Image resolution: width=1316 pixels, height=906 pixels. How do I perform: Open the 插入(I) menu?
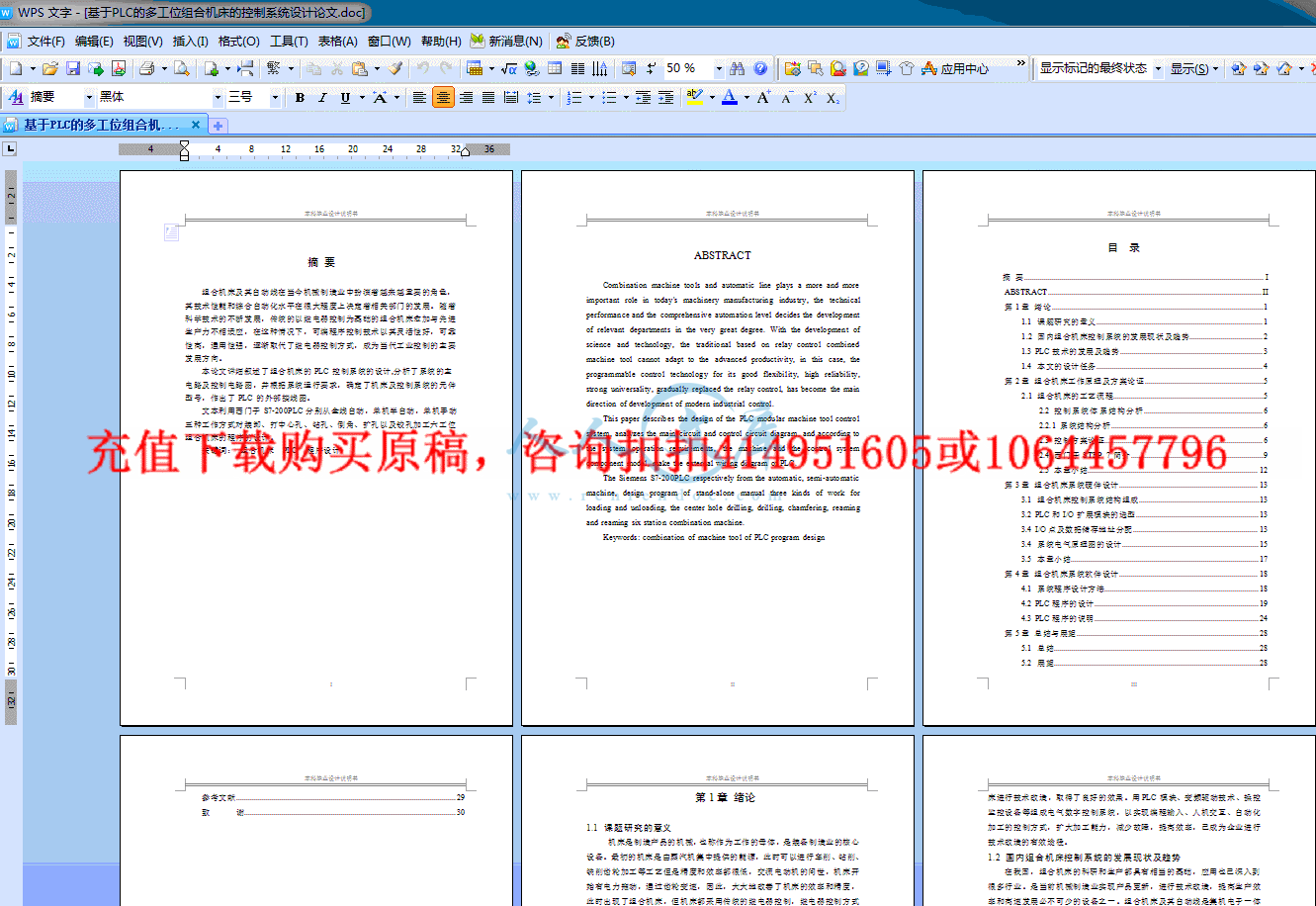[190, 41]
